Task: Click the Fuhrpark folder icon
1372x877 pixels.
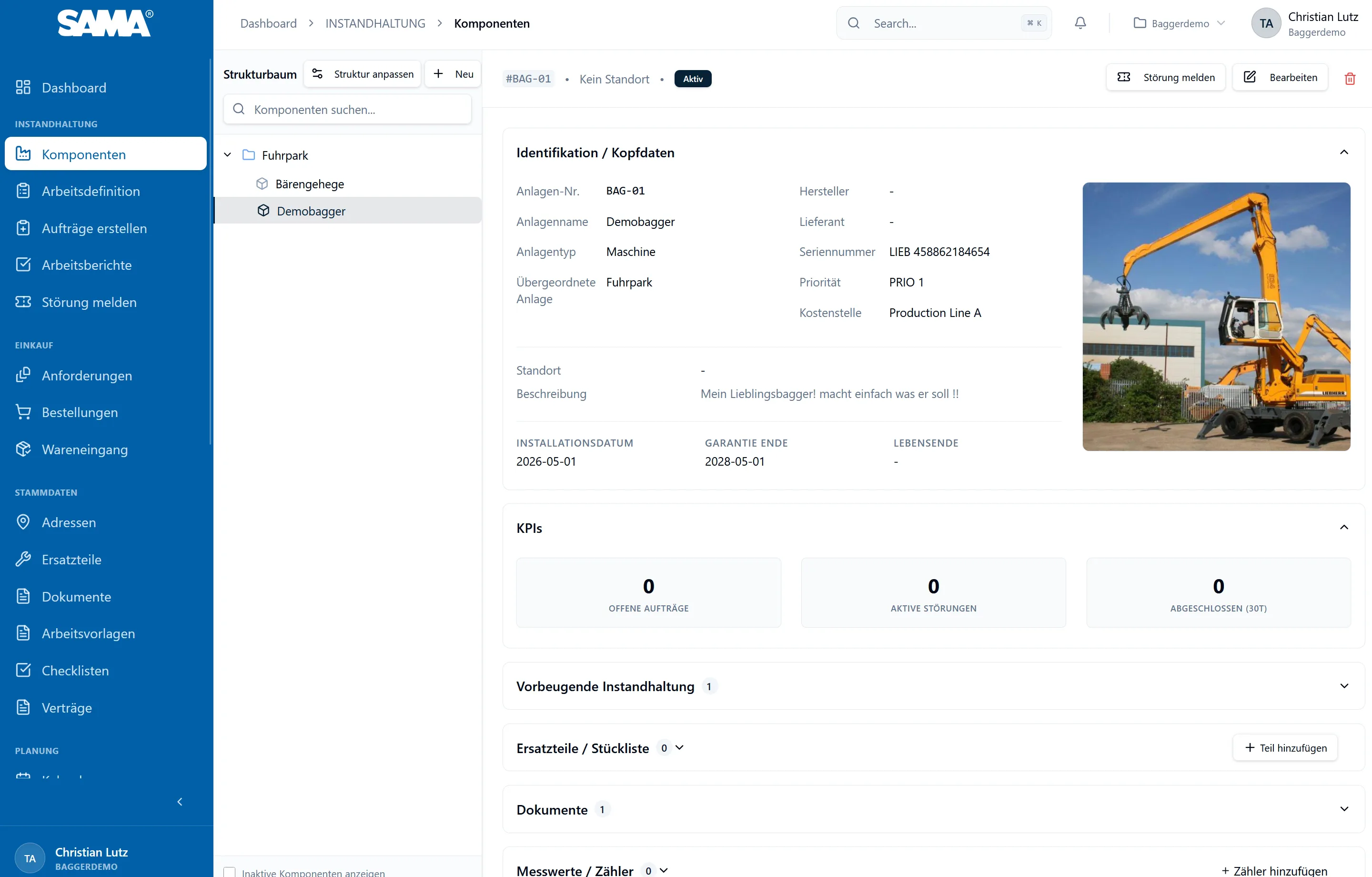Action: [x=248, y=155]
